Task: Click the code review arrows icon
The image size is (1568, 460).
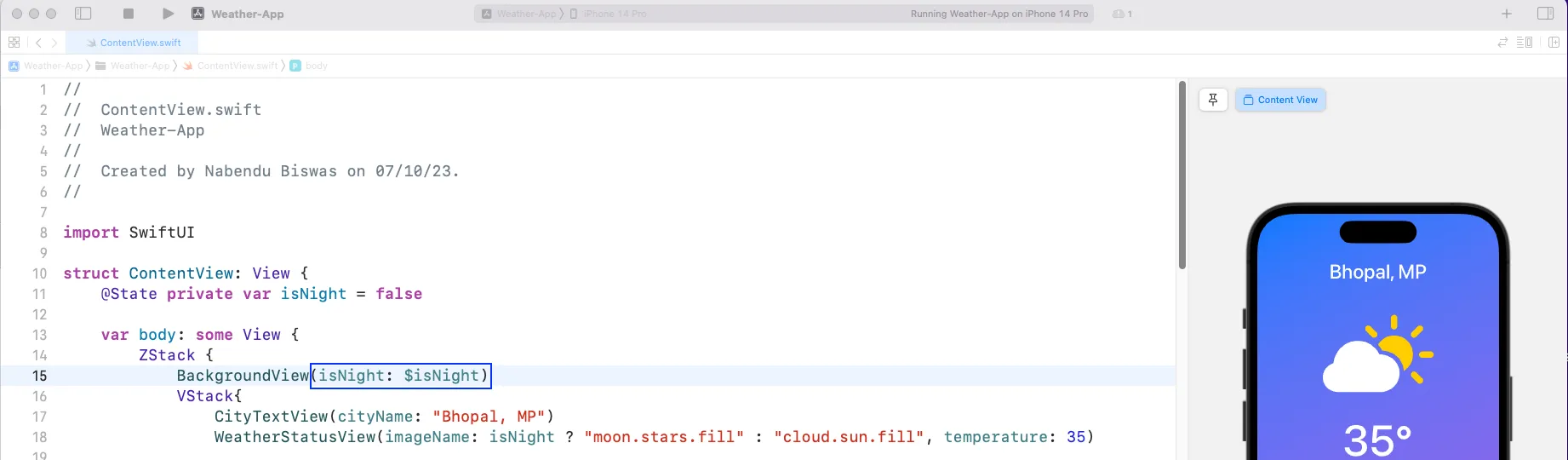Action: pyautogui.click(x=1502, y=42)
